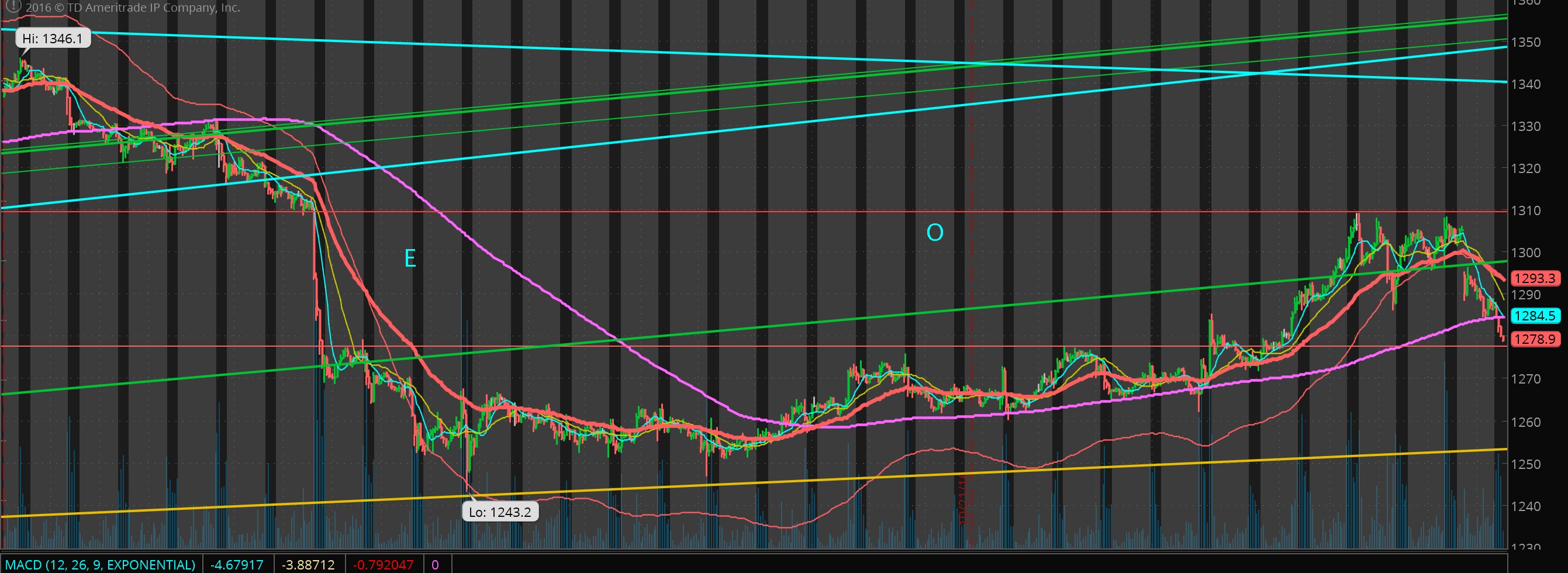Click the Hi: 1346.1 price bubble
The width and height of the screenshot is (1568, 573).
tap(53, 39)
